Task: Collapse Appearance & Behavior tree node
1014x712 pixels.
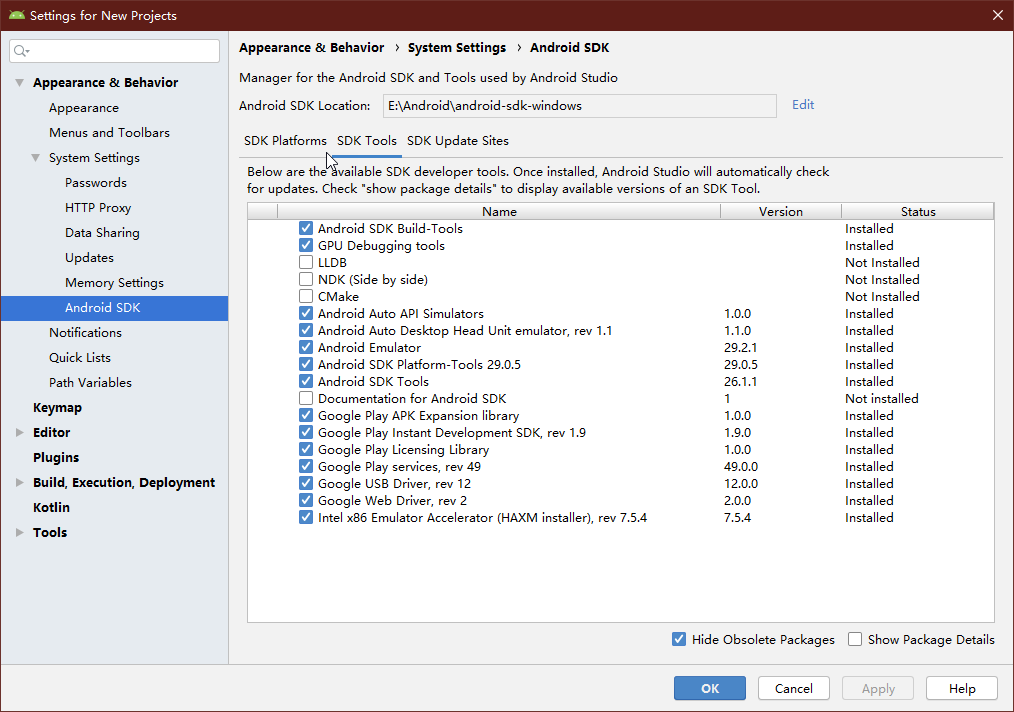Action: point(20,83)
